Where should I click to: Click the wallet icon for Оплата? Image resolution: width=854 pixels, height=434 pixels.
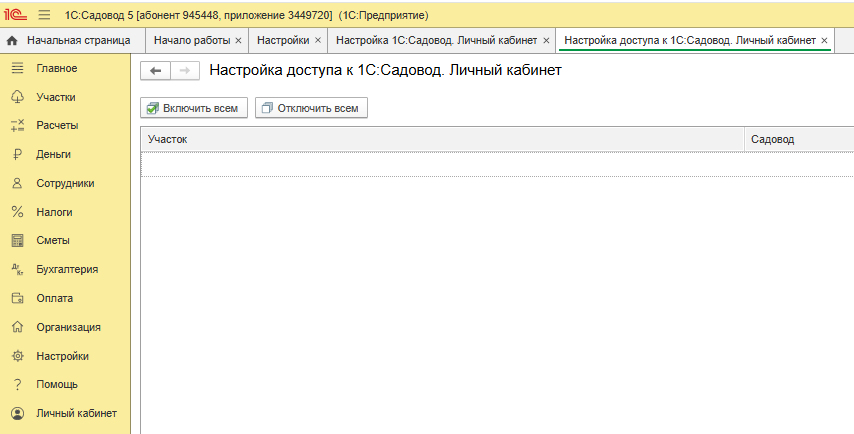pos(17,298)
